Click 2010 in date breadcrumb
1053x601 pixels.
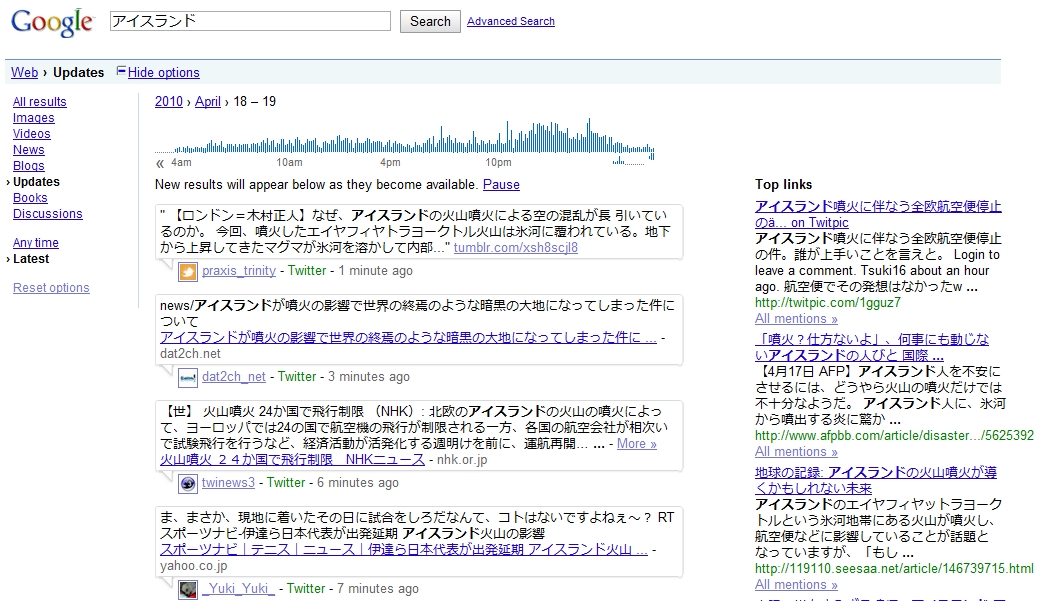click(169, 101)
